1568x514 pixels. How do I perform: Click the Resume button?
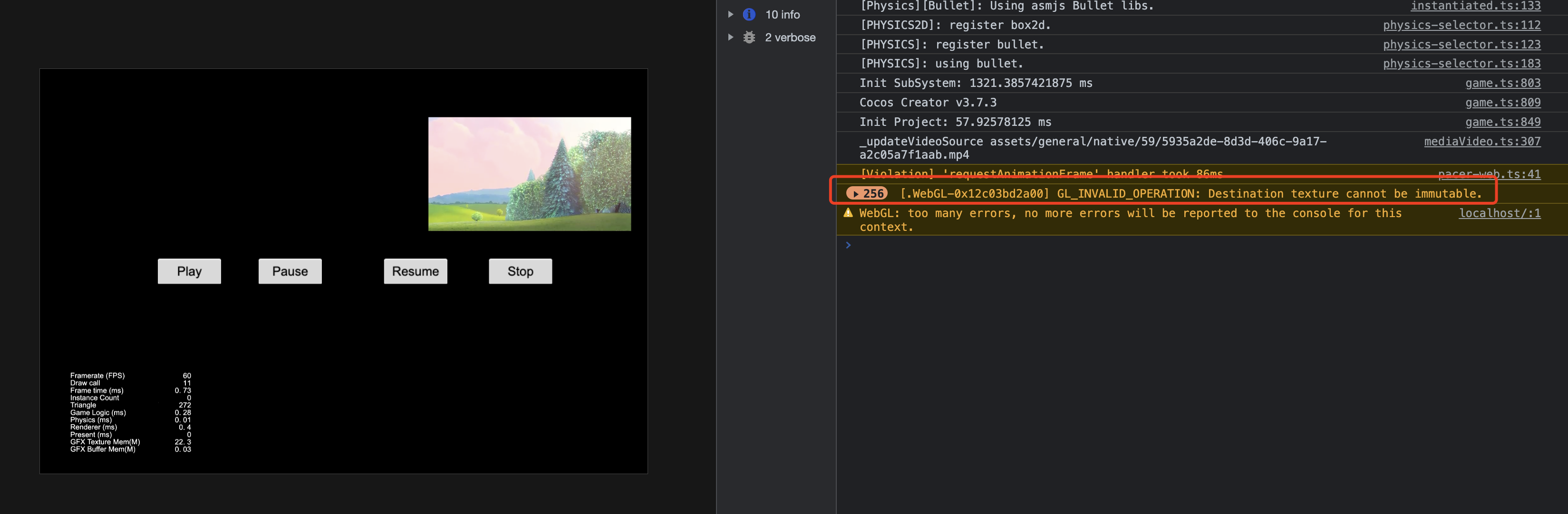[415, 271]
